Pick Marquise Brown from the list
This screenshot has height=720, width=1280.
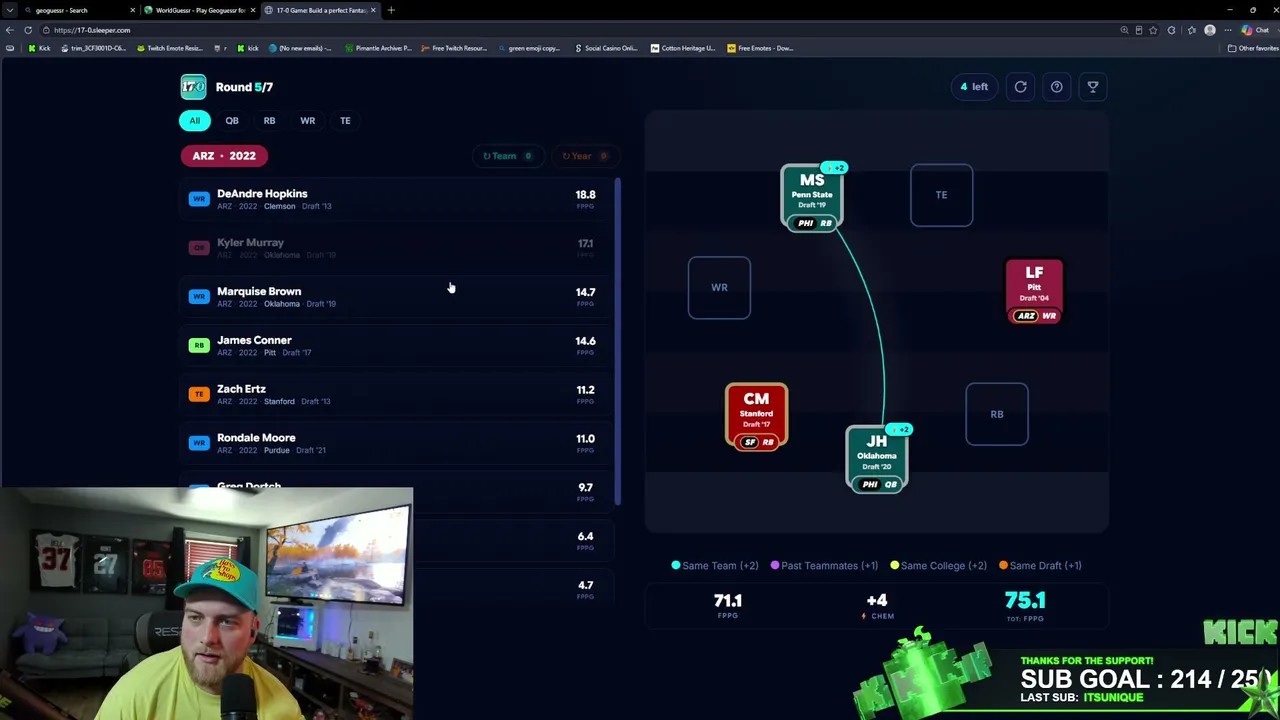pyautogui.click(x=397, y=297)
